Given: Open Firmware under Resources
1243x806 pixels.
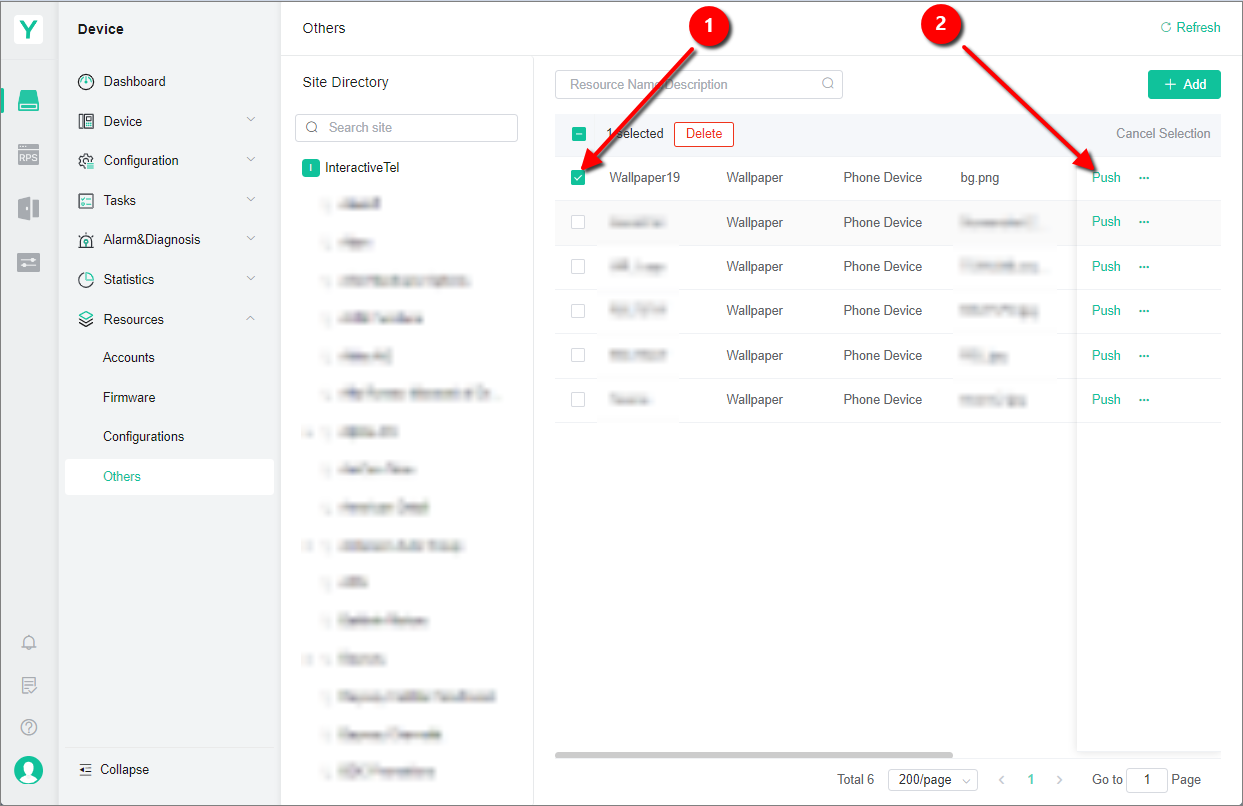Looking at the screenshot, I should click(129, 398).
